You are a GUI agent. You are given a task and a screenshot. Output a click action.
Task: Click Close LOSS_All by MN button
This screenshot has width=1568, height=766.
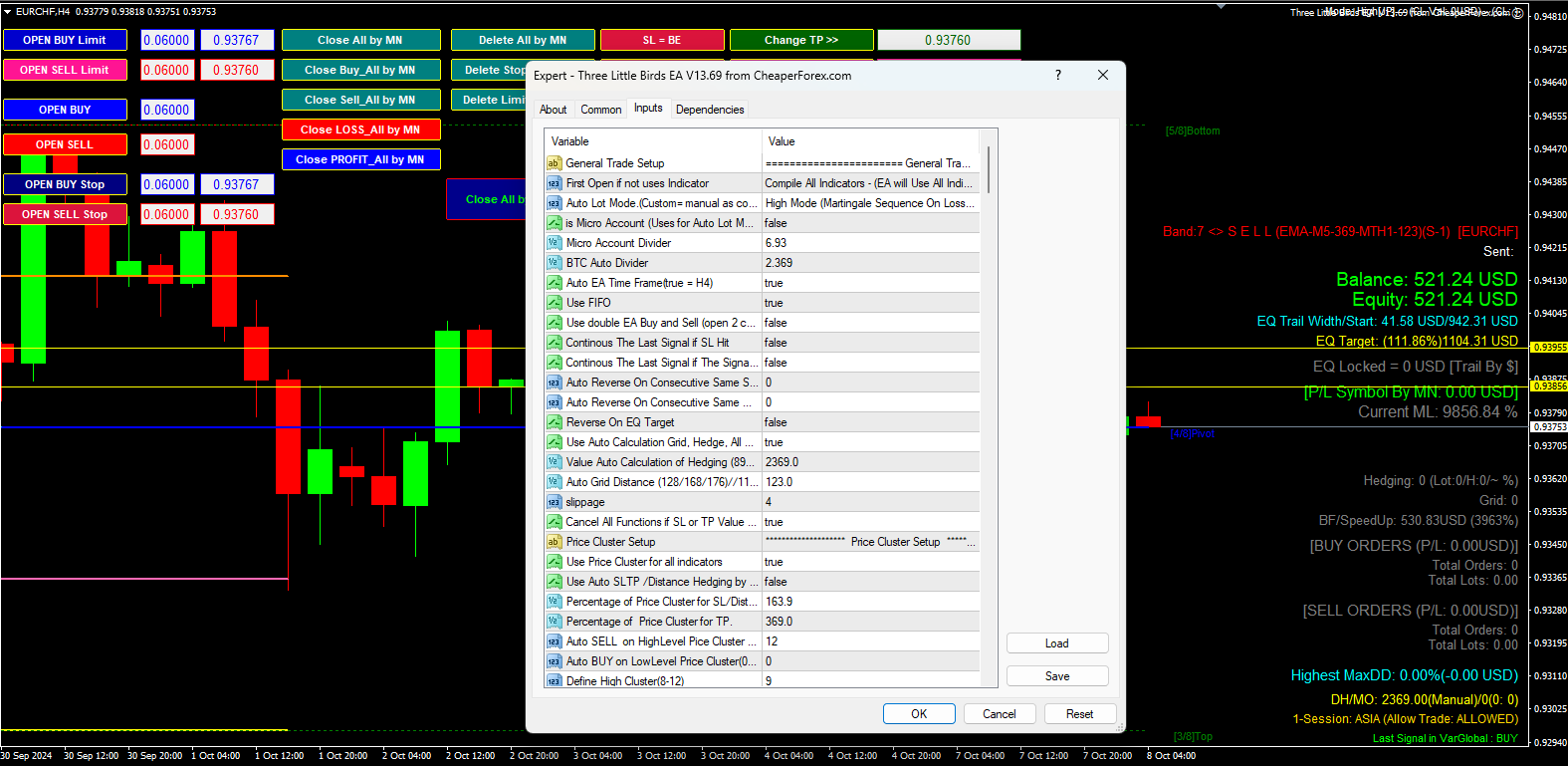pyautogui.click(x=360, y=129)
